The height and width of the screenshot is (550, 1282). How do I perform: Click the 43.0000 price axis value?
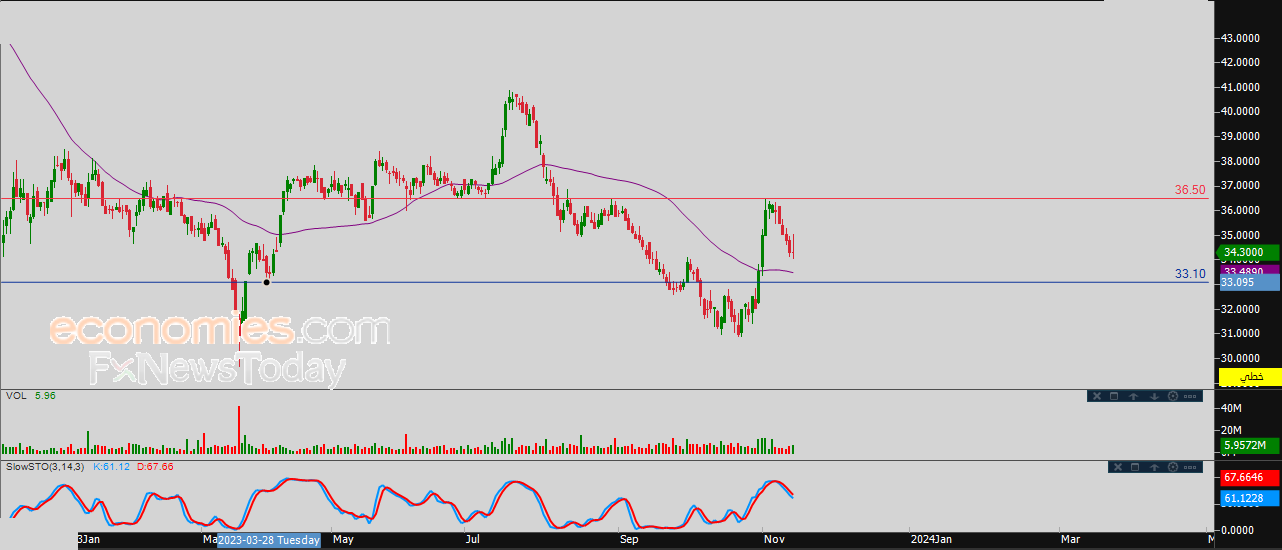(1240, 38)
